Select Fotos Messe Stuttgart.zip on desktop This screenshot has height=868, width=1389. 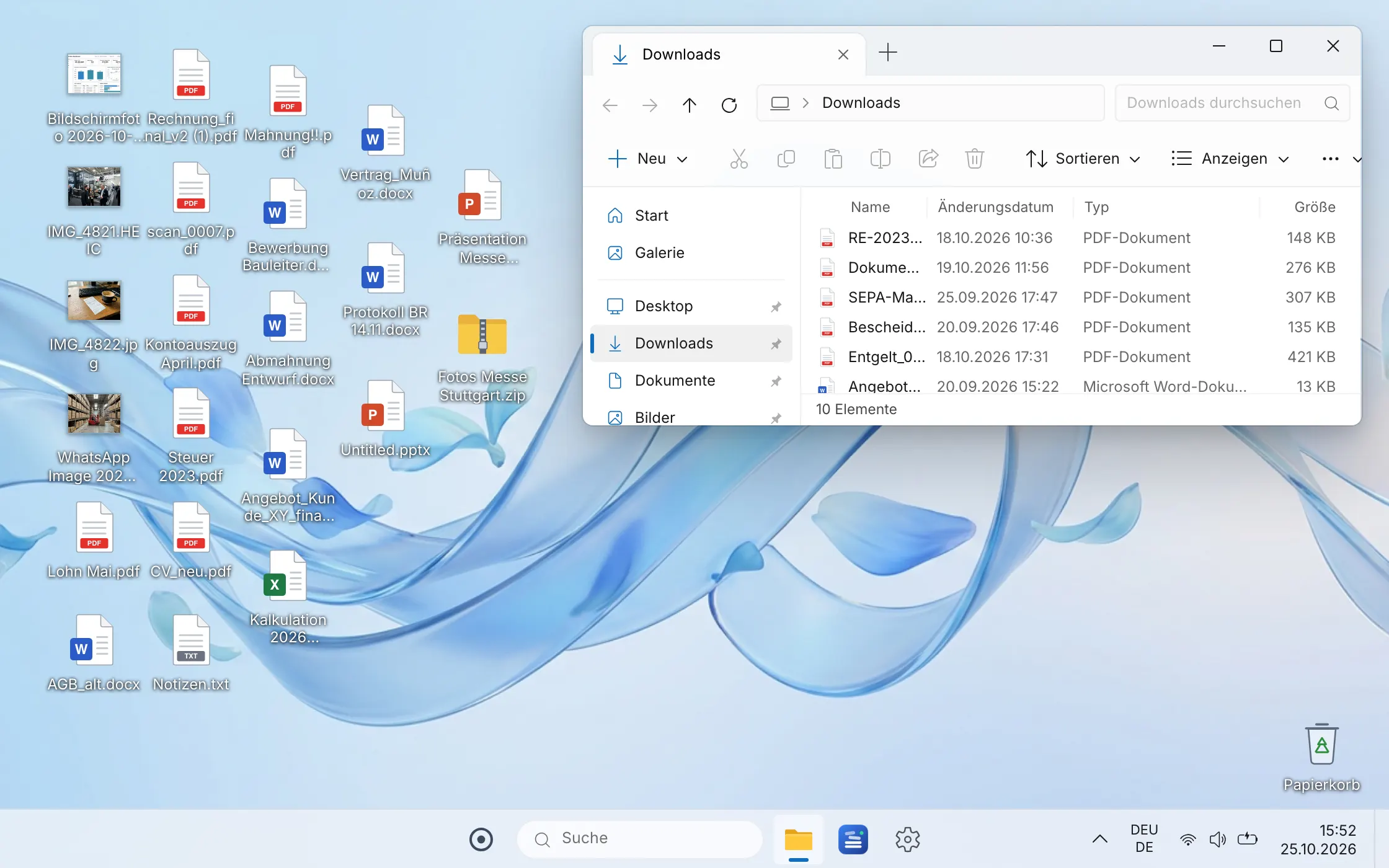[x=482, y=358]
